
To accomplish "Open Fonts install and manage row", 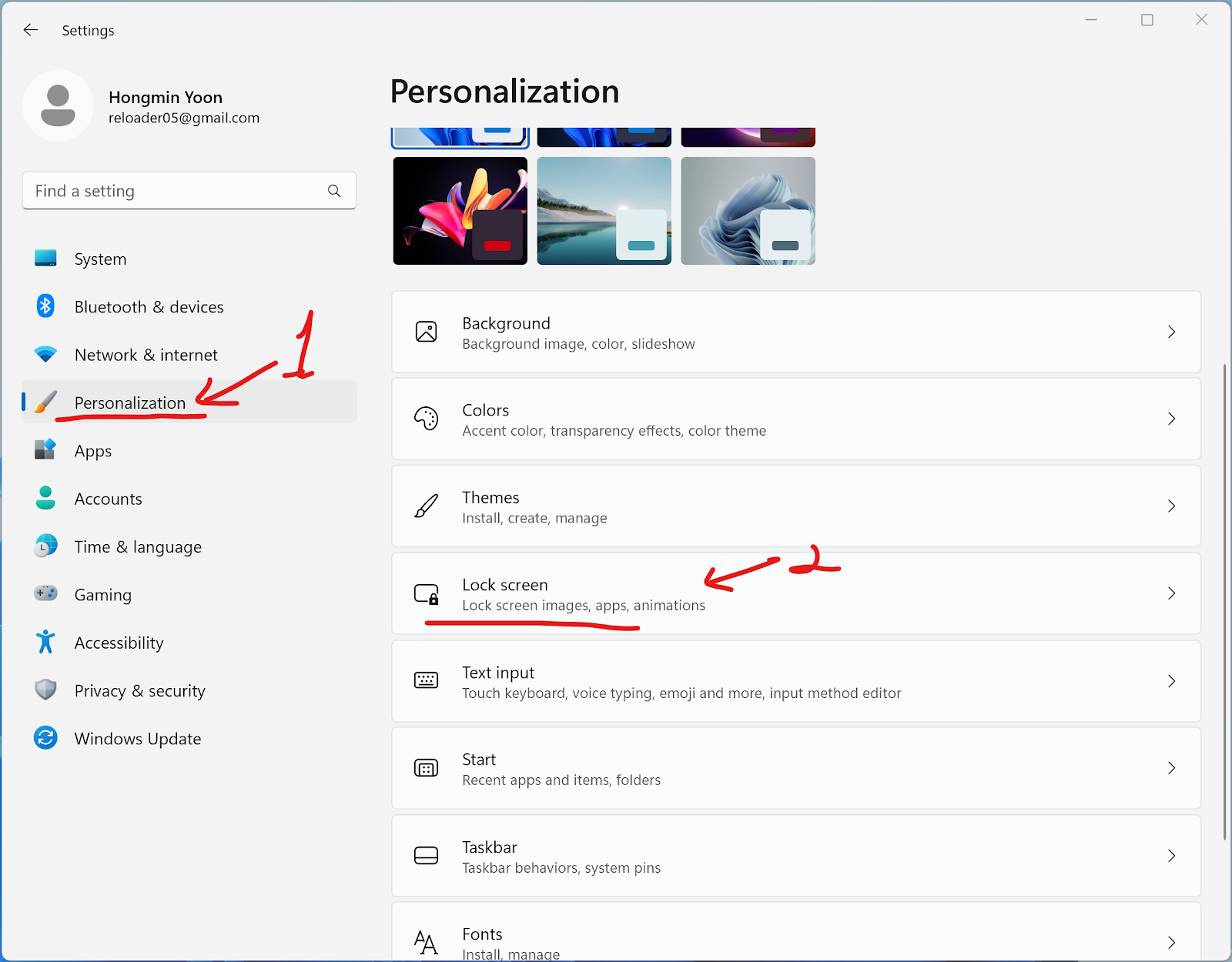I will coord(796,932).
